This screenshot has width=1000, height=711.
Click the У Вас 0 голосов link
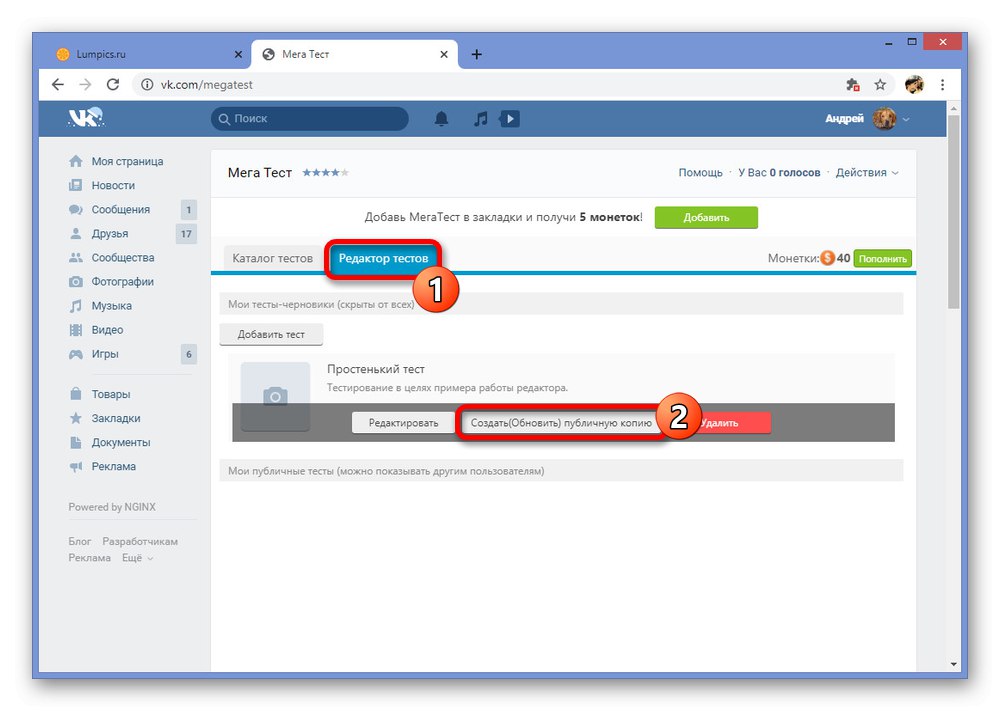(779, 173)
